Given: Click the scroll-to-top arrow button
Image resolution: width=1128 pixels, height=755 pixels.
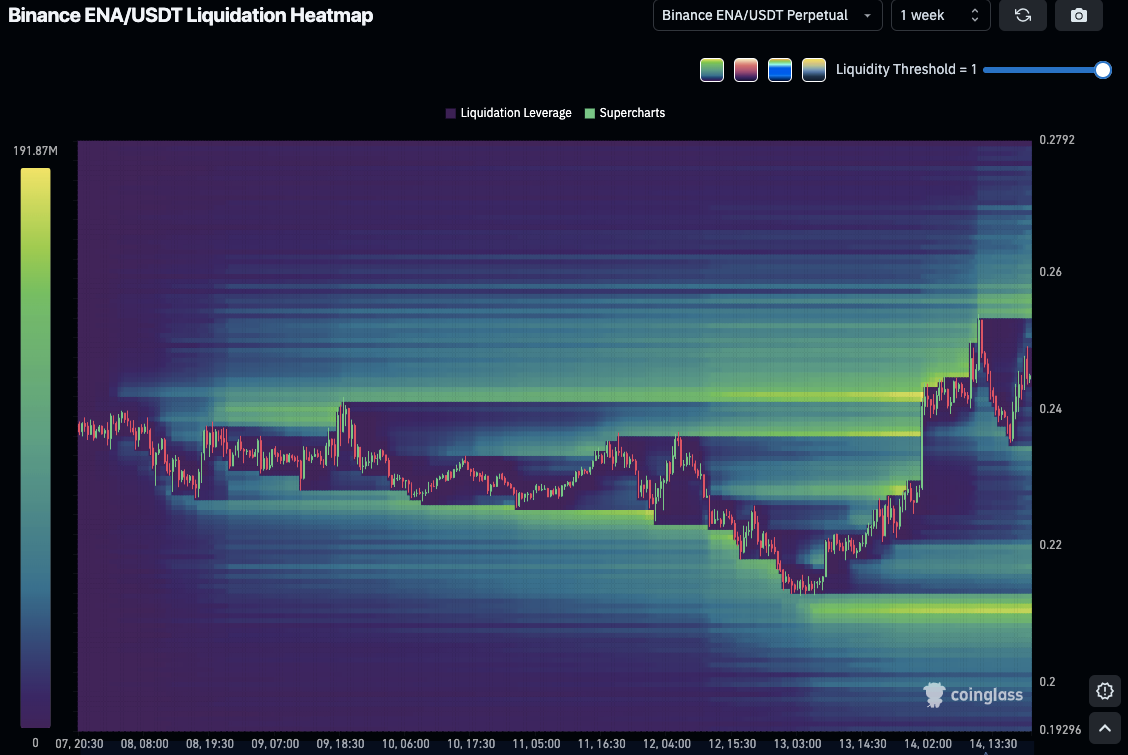Looking at the screenshot, I should (x=1104, y=728).
